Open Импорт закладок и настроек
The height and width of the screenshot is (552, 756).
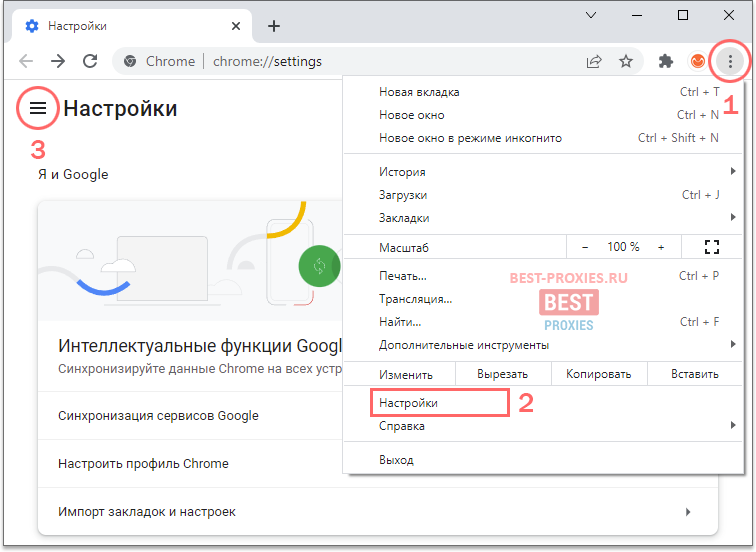378,512
